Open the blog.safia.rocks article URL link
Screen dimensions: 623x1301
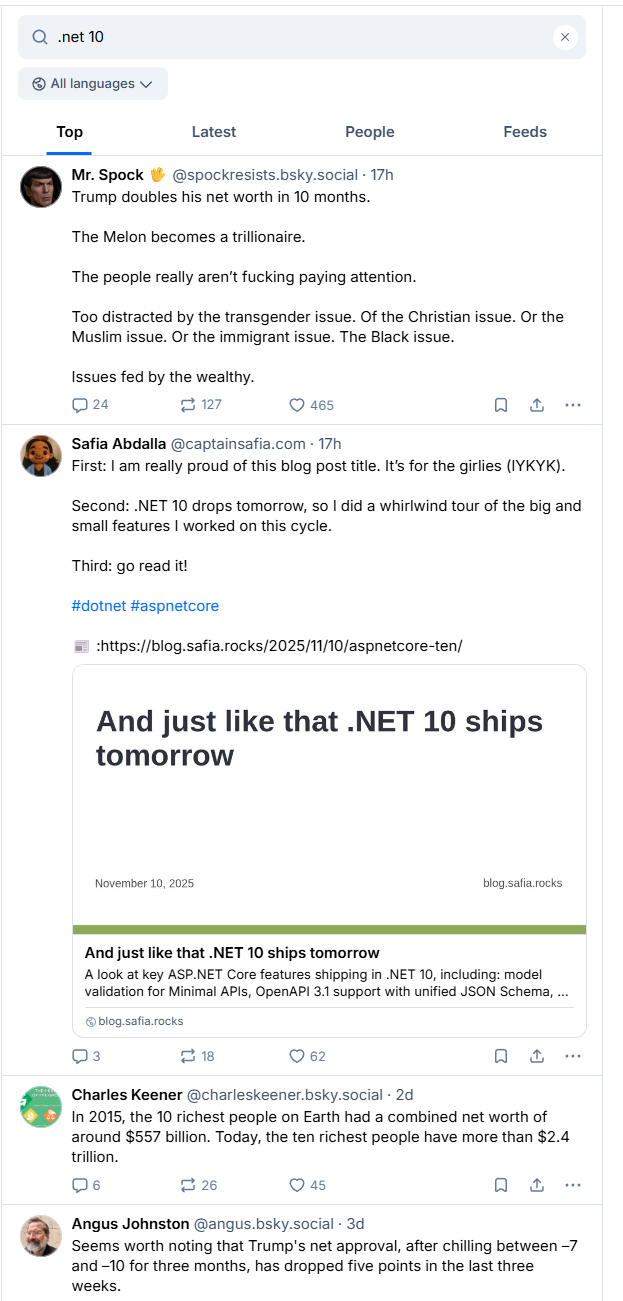click(279, 646)
